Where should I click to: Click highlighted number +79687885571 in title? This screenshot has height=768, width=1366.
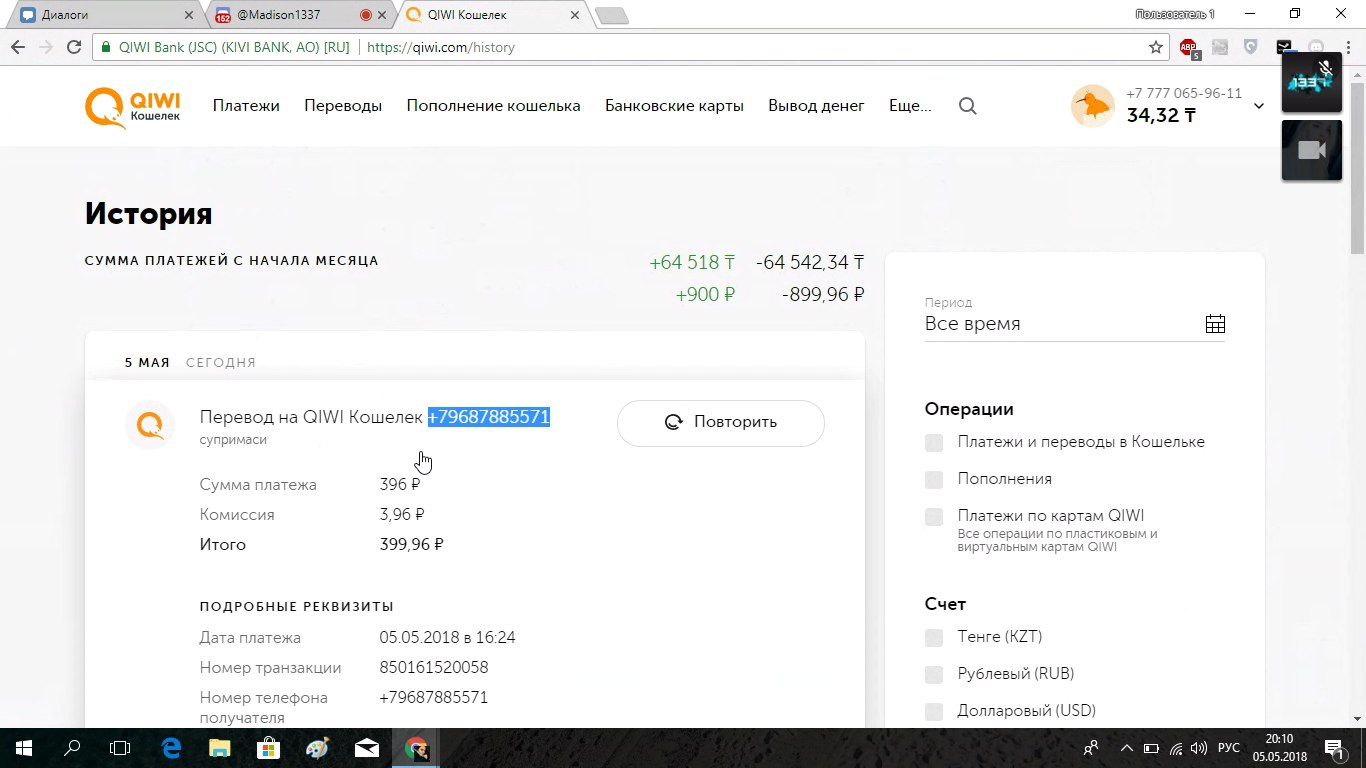point(489,417)
